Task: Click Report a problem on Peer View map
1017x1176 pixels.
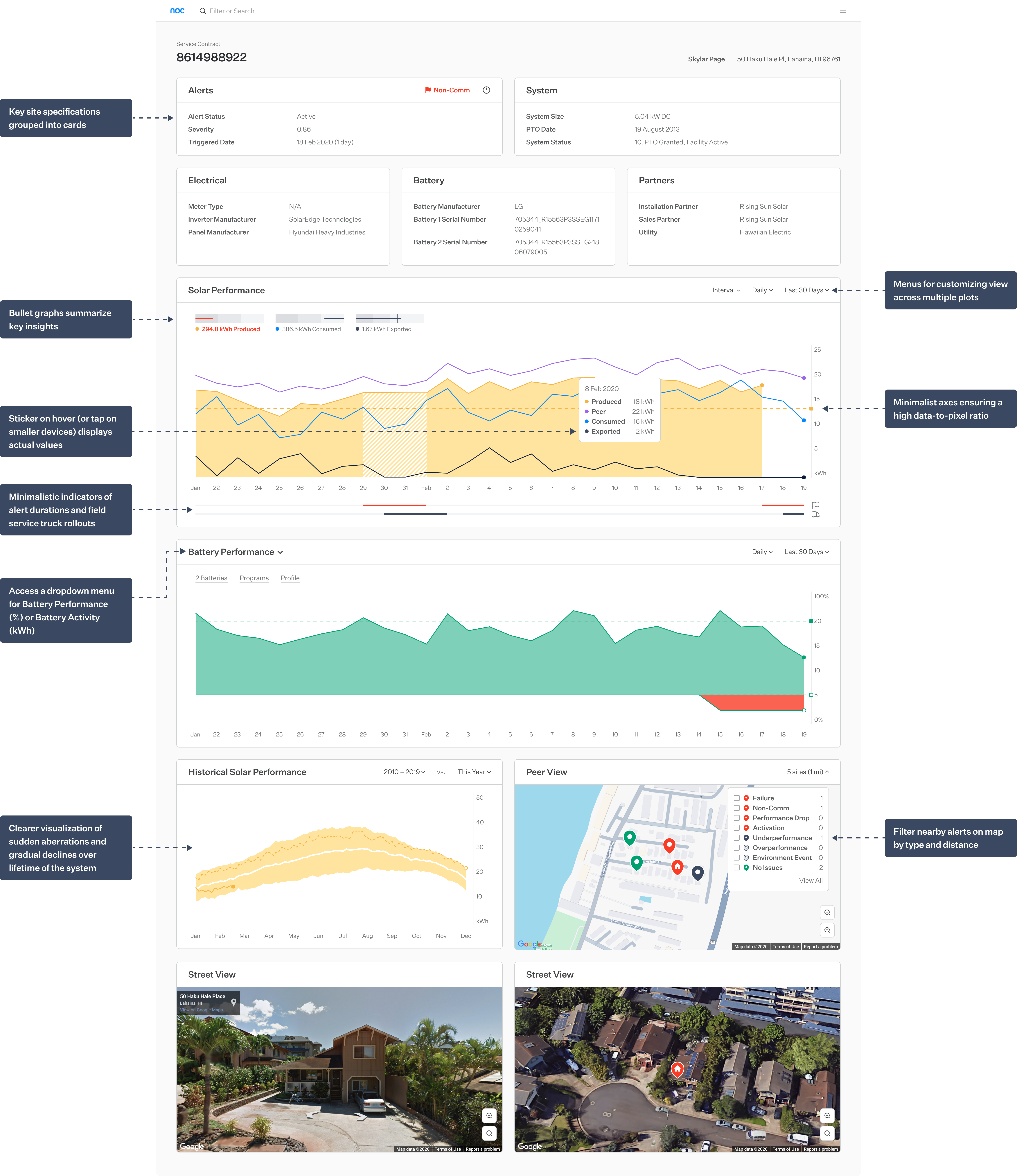Action: (821, 947)
